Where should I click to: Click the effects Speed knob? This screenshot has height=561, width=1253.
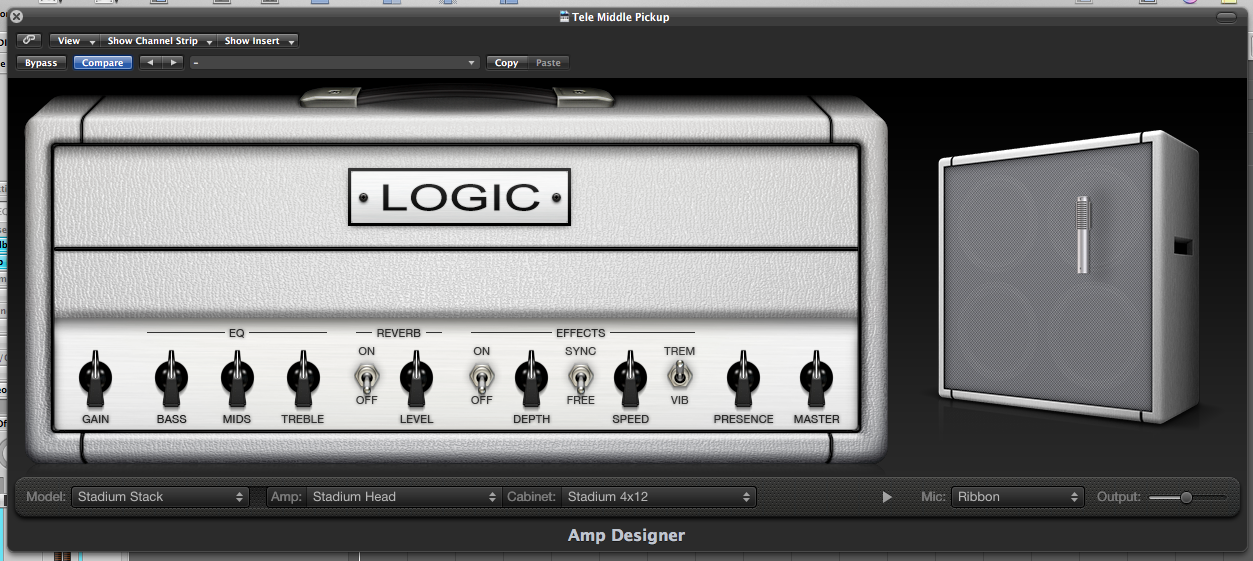point(630,379)
